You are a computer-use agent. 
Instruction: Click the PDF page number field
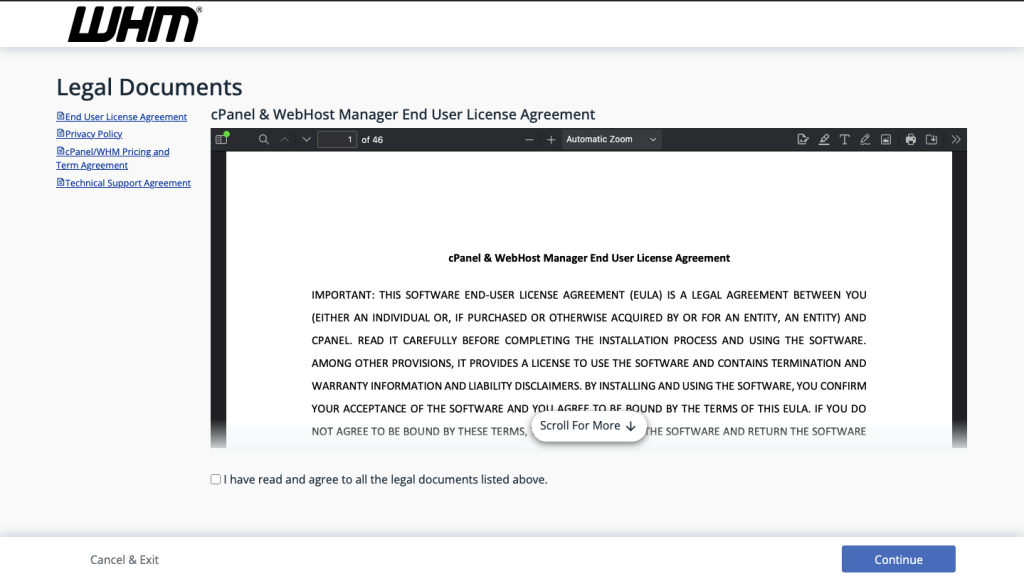pyautogui.click(x=337, y=140)
